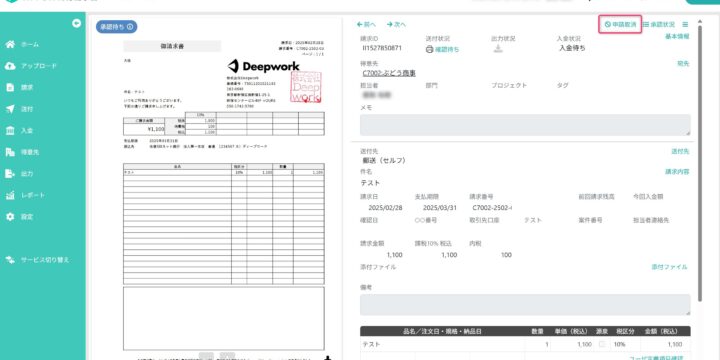This screenshot has width=720, height=360.
Task: Click the 入金待ち payment status text
Action: click(572, 48)
